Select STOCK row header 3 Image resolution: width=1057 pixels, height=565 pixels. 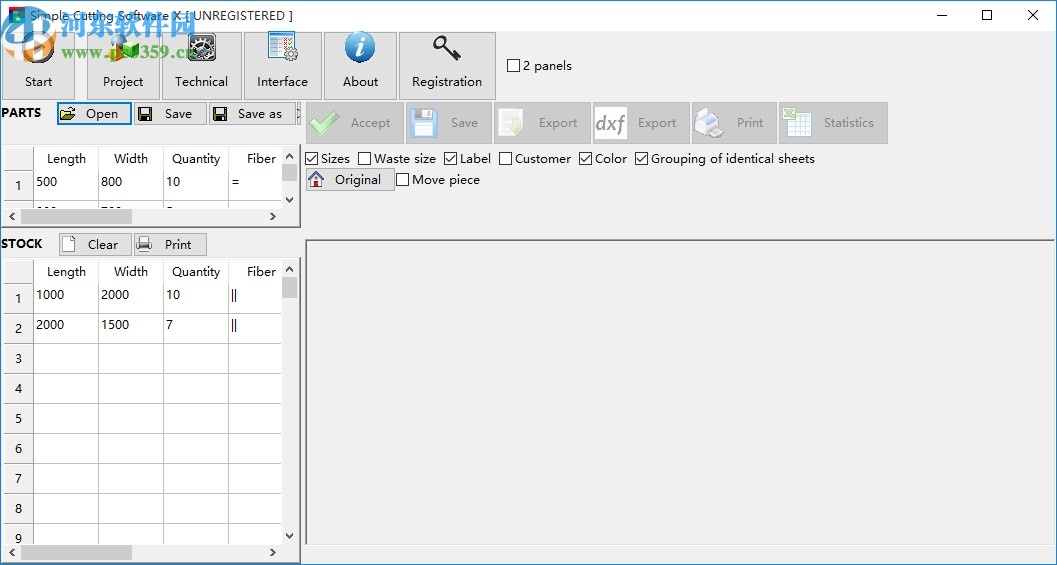coord(18,359)
